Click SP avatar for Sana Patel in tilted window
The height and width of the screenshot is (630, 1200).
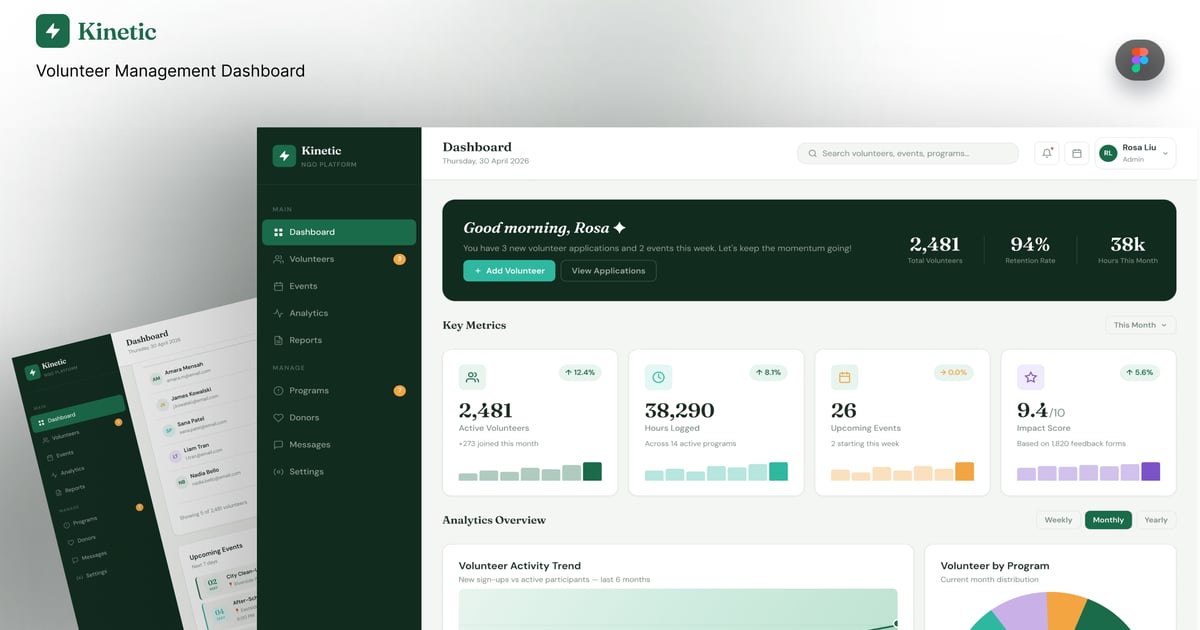[x=169, y=430]
